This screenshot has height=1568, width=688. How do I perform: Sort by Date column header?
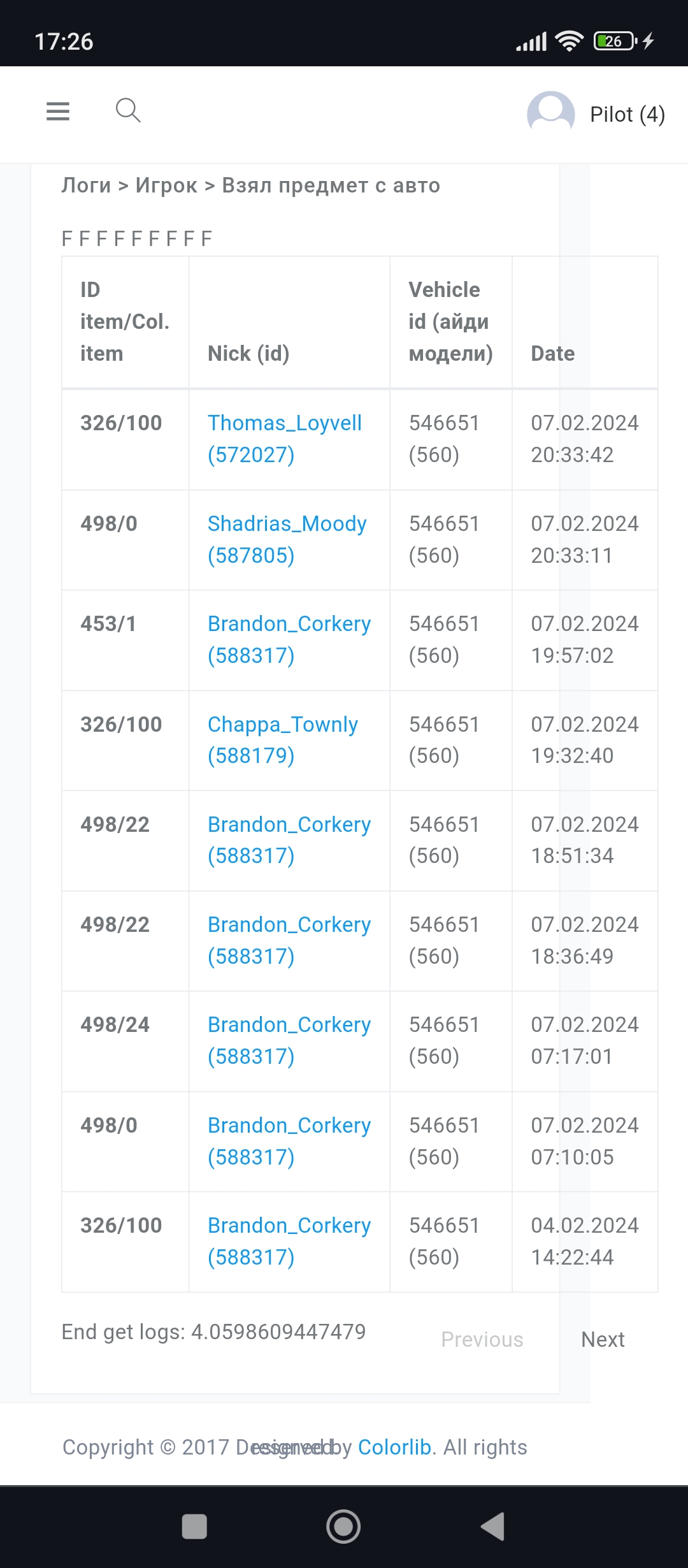552,353
